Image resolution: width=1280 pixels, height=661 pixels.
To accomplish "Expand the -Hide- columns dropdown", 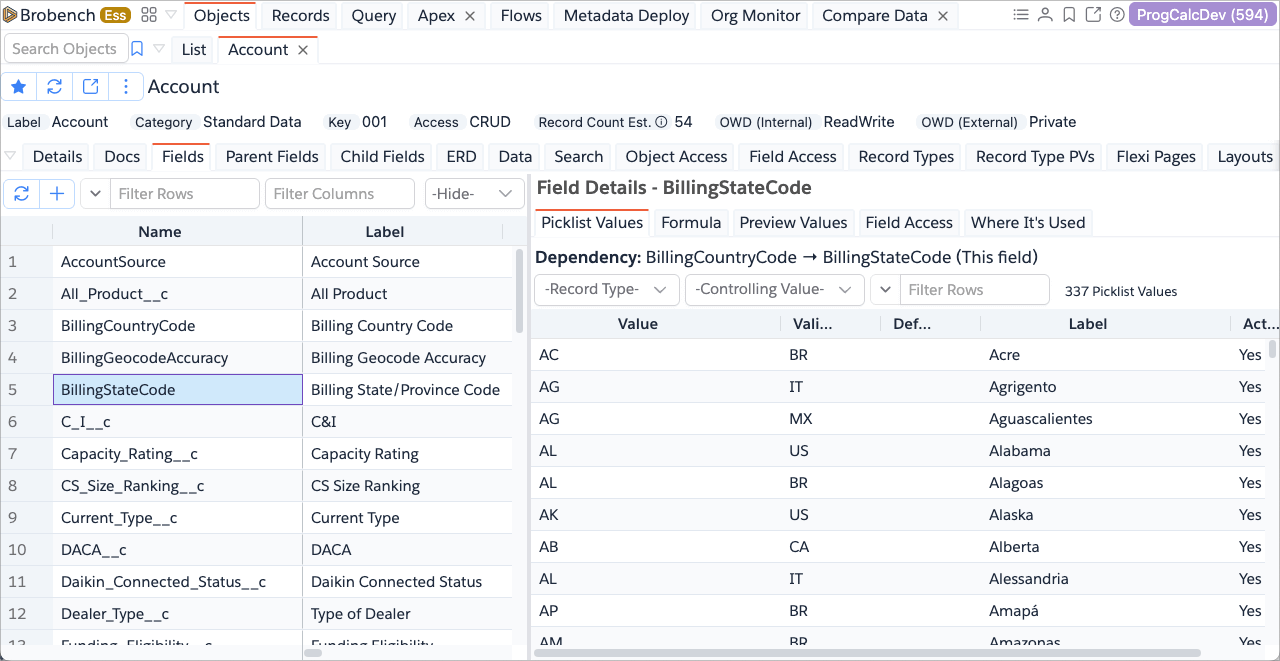I will coord(474,194).
